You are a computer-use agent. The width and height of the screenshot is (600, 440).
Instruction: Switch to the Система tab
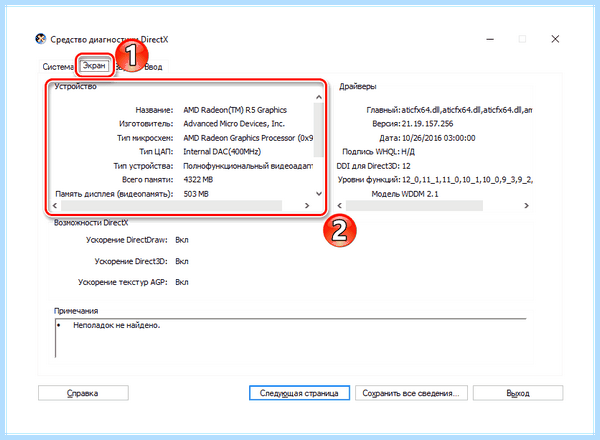coord(58,67)
